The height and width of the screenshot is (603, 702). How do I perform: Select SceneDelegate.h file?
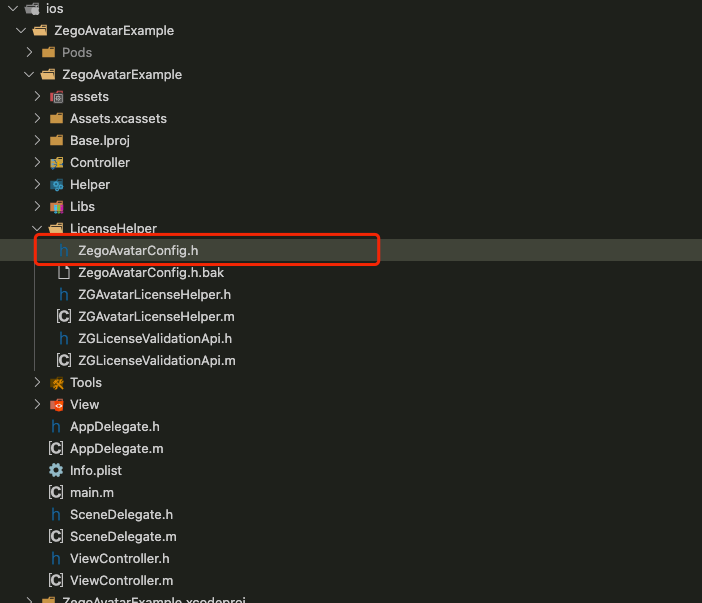[x=121, y=515]
